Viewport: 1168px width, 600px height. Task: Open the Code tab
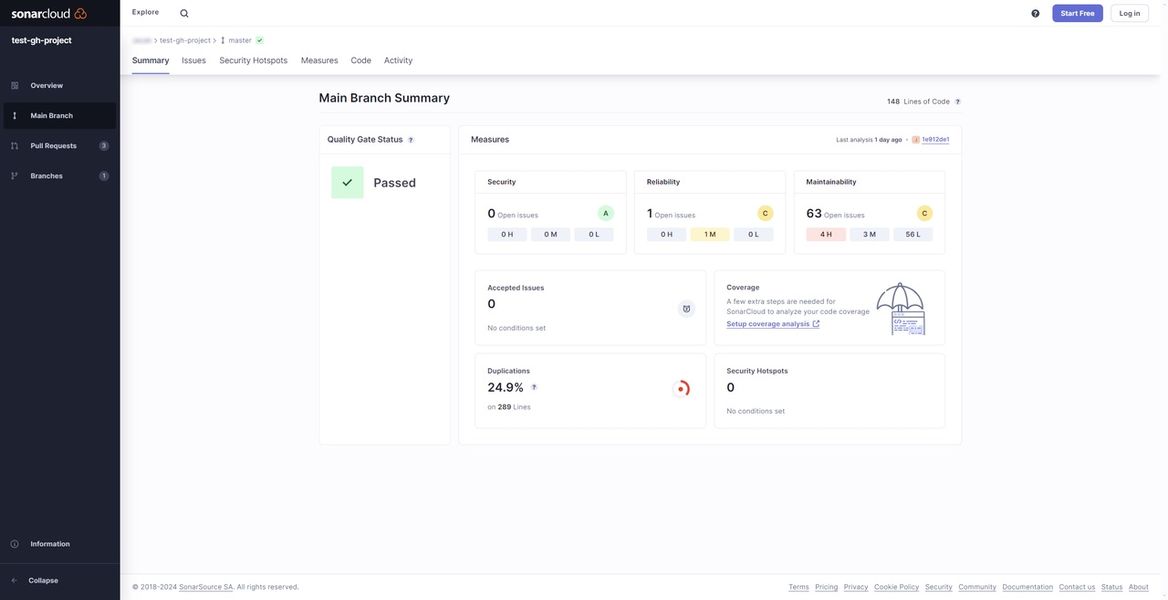tap(361, 60)
